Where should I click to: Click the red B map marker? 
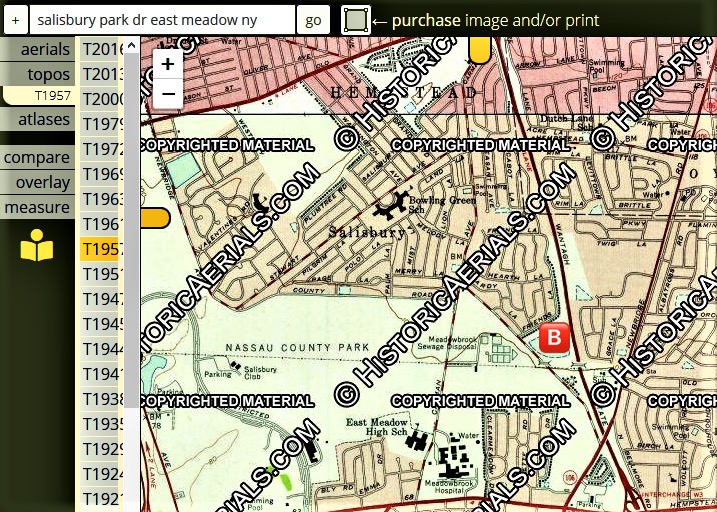(x=554, y=338)
